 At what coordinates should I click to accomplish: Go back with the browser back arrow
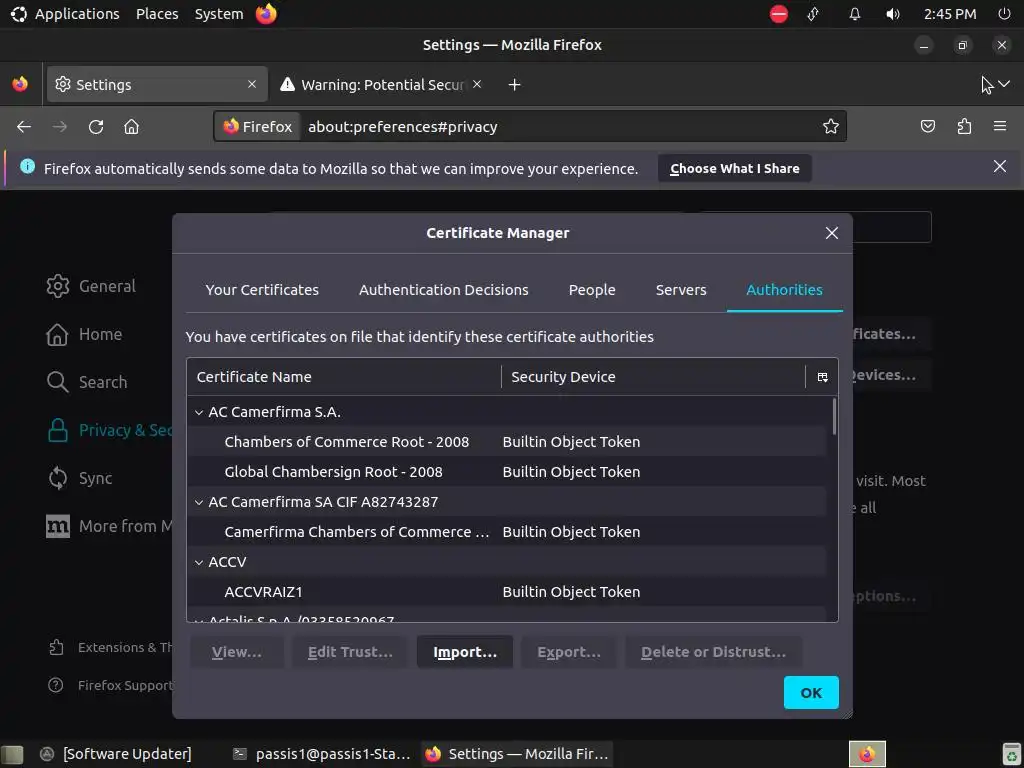point(24,127)
